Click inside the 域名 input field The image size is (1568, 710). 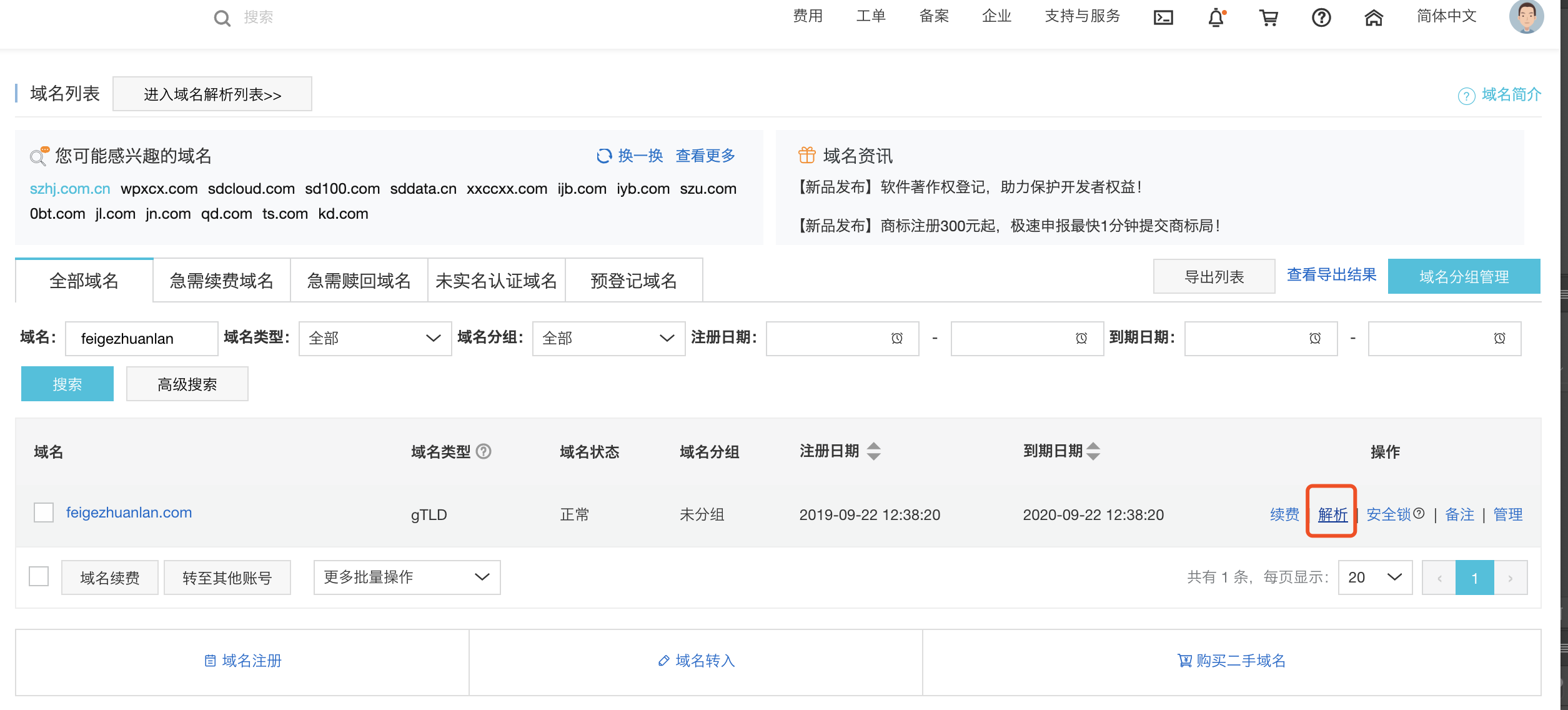coord(141,338)
